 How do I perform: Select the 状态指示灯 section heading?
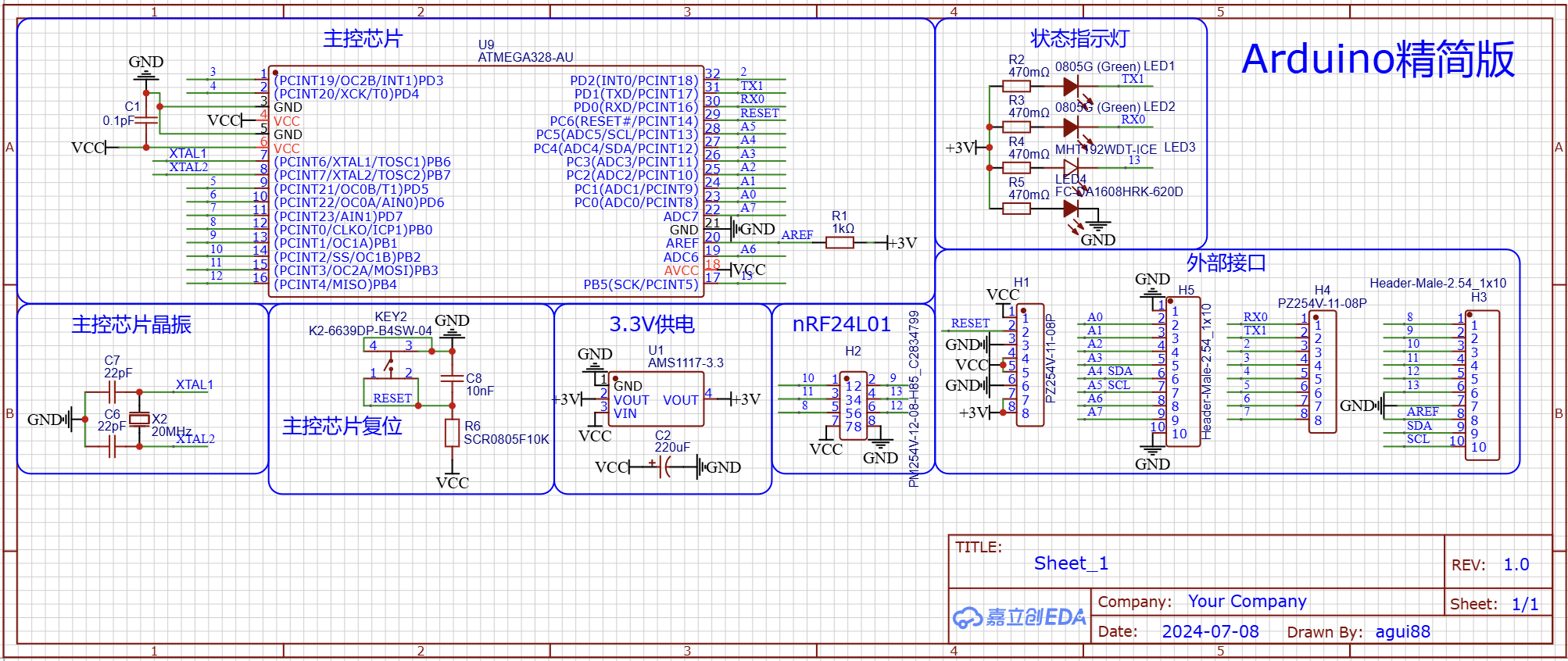click(x=1079, y=38)
